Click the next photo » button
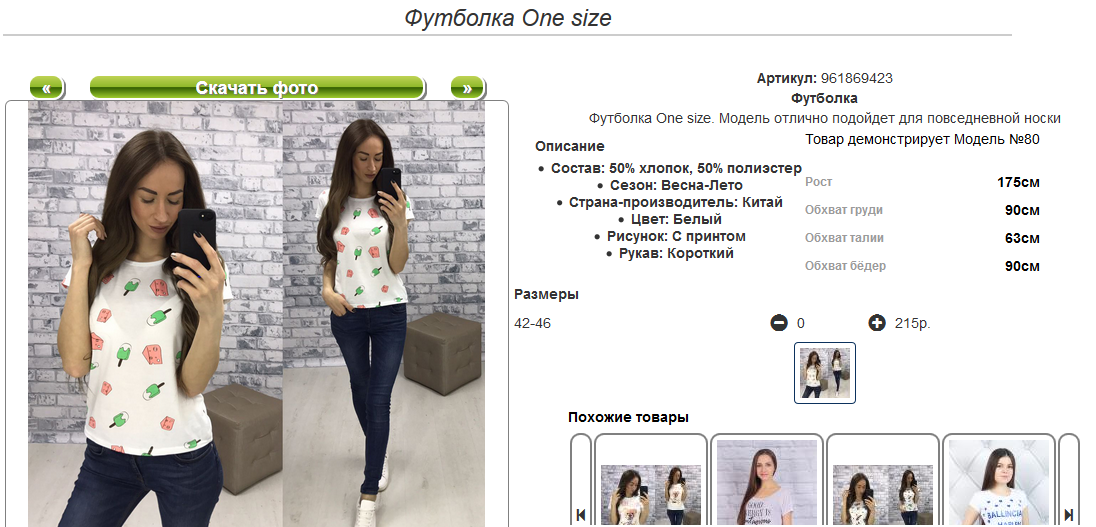 468,88
